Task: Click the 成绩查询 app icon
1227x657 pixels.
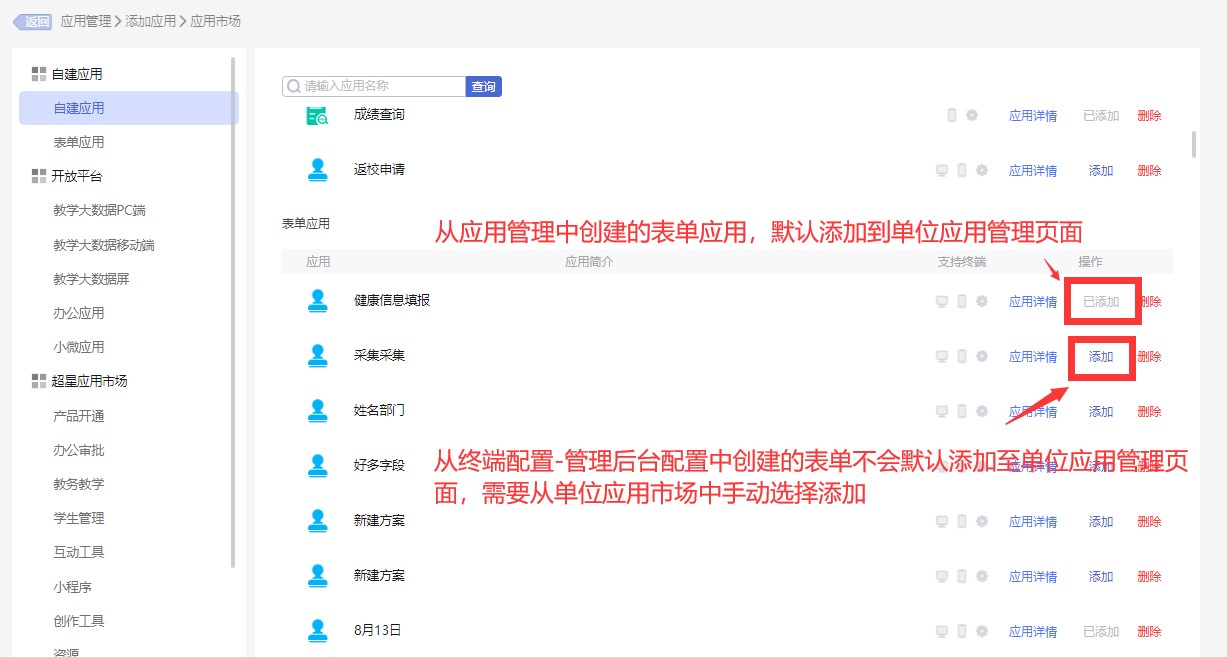Action: click(x=318, y=115)
